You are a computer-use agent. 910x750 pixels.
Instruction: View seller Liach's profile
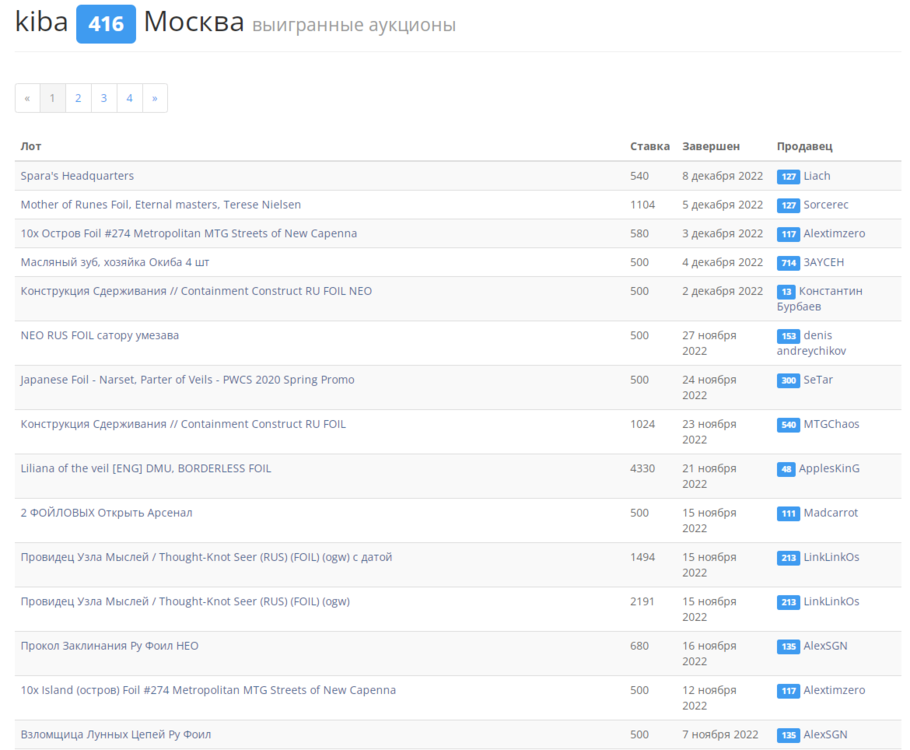[x=817, y=176]
